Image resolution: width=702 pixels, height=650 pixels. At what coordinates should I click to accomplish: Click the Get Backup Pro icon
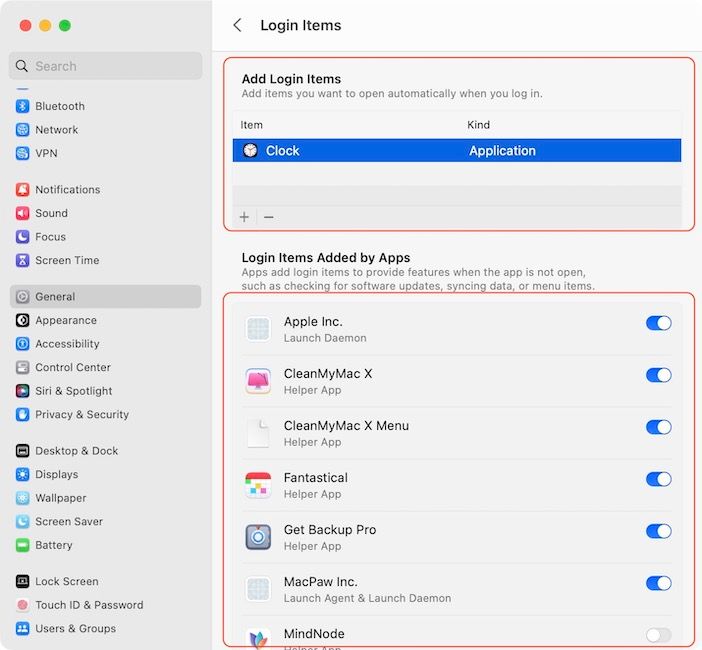[258, 537]
